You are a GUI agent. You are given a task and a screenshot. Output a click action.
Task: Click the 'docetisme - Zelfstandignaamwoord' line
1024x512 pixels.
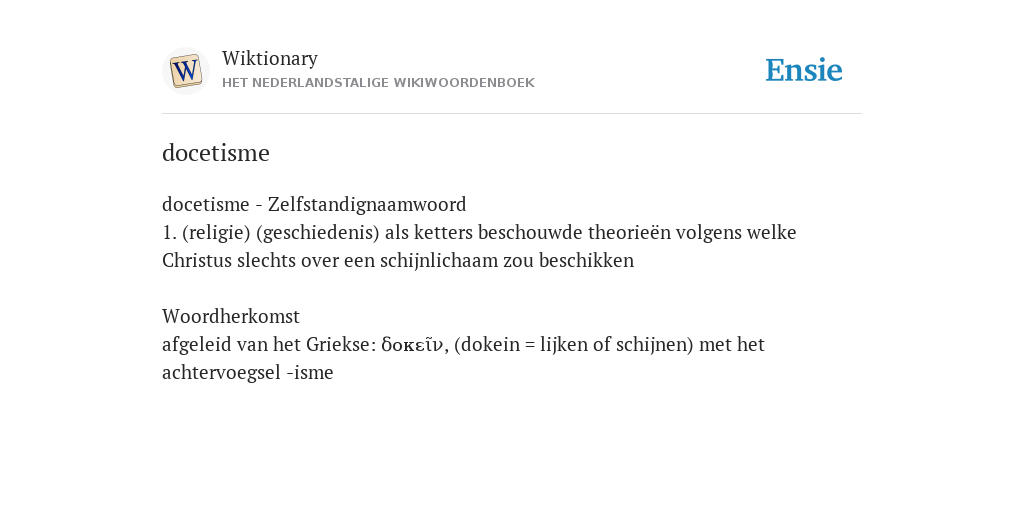click(314, 204)
